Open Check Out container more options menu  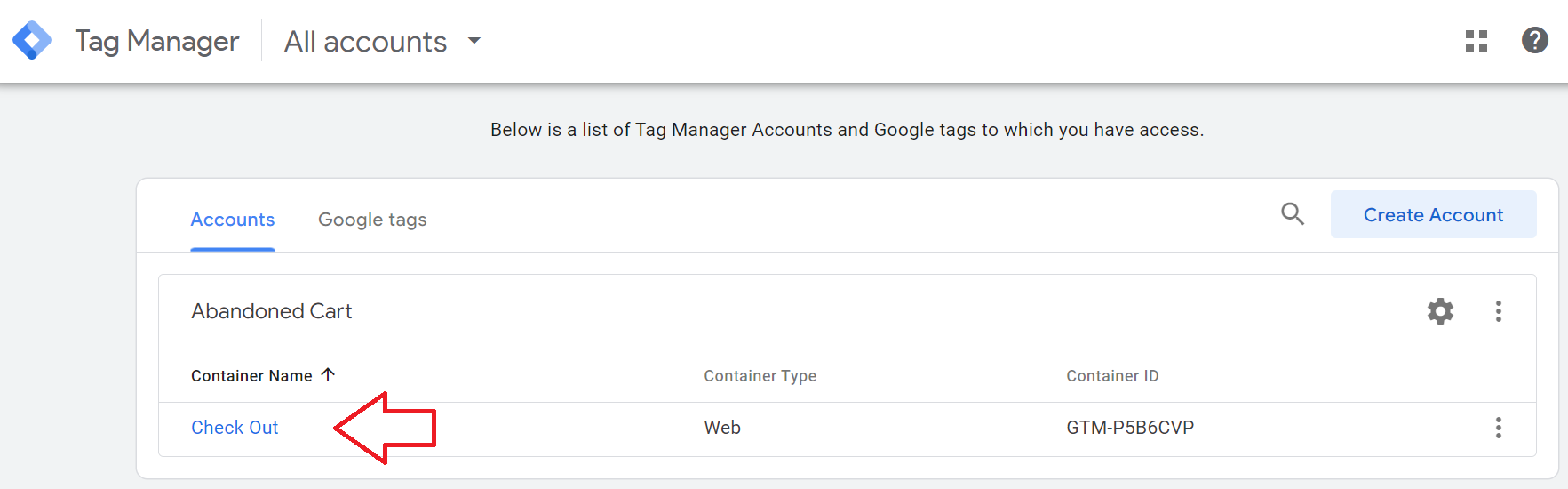(x=1499, y=428)
